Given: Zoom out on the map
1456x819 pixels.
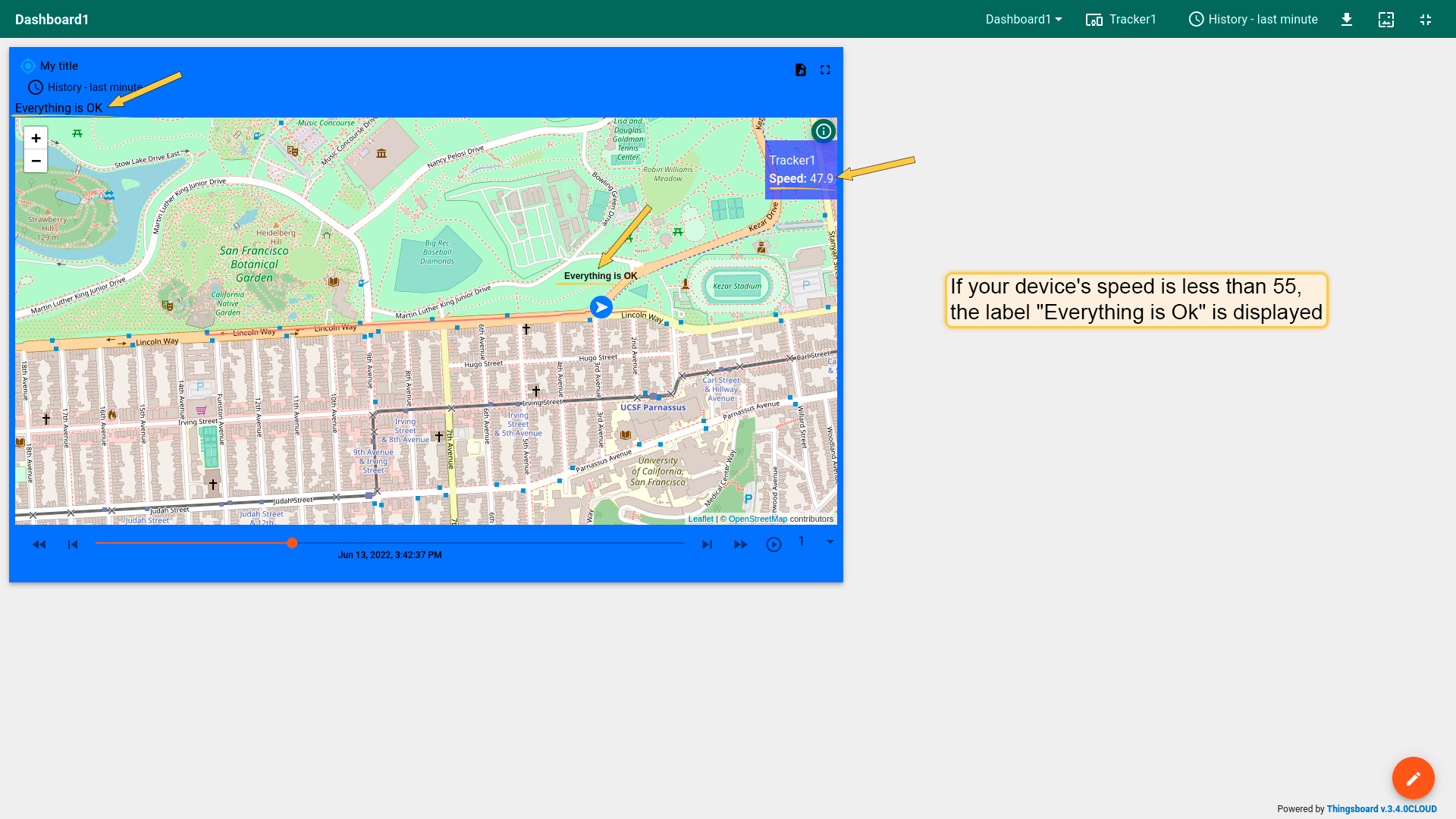Looking at the screenshot, I should click(36, 161).
